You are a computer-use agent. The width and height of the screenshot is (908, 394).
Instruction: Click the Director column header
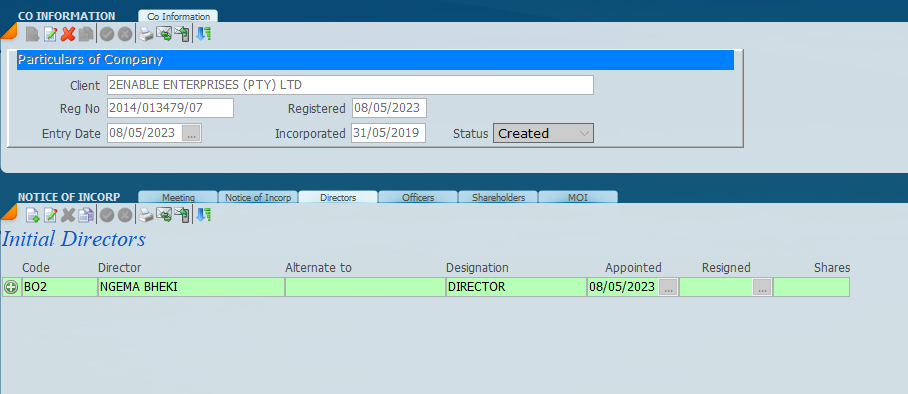tap(120, 268)
